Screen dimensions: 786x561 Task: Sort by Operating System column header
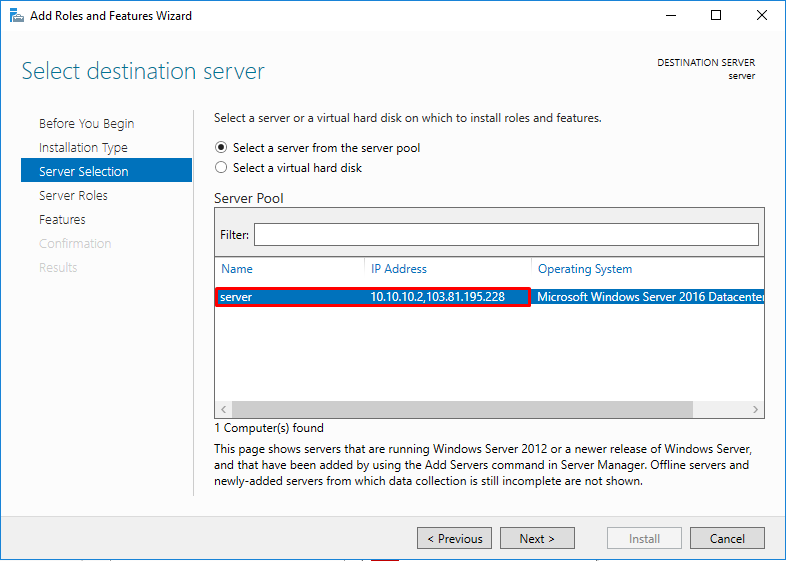click(585, 269)
